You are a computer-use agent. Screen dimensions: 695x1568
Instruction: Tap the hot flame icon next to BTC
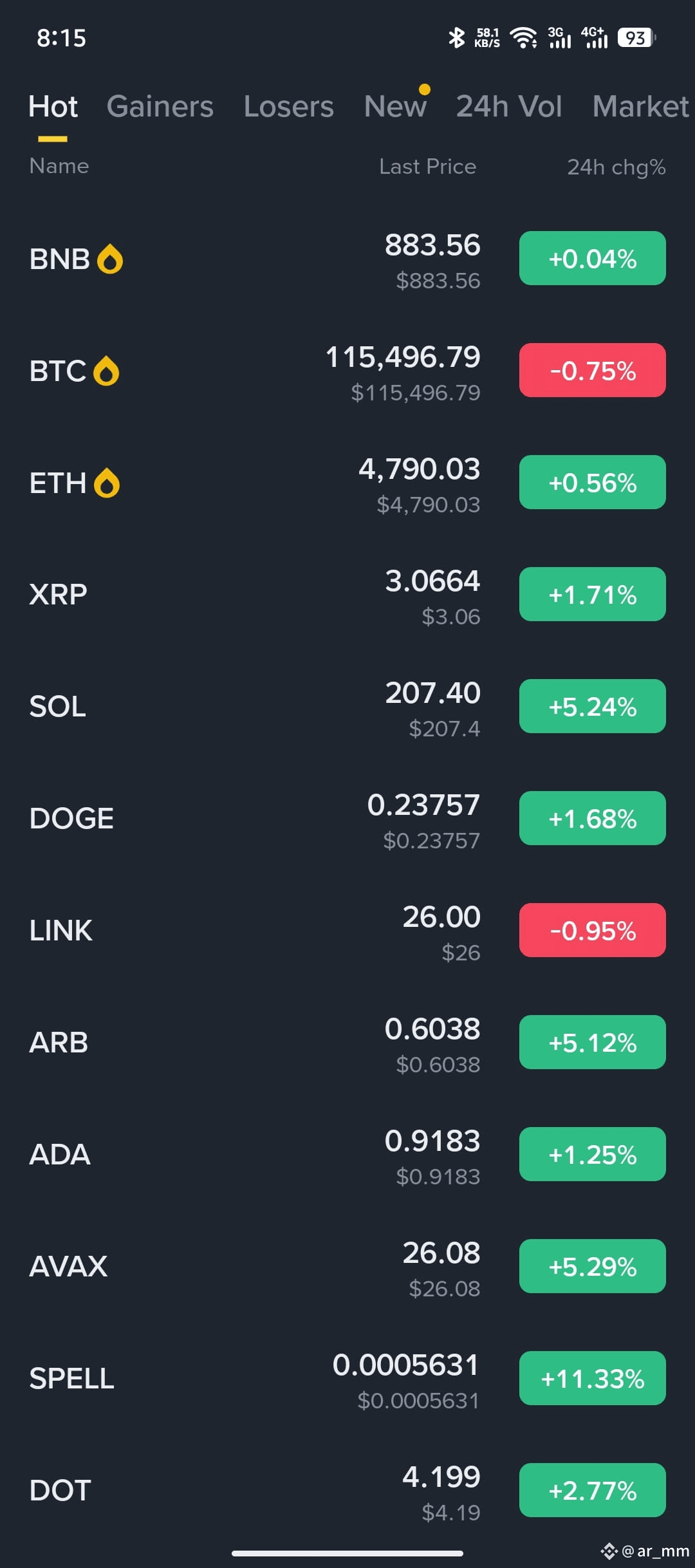[106, 371]
